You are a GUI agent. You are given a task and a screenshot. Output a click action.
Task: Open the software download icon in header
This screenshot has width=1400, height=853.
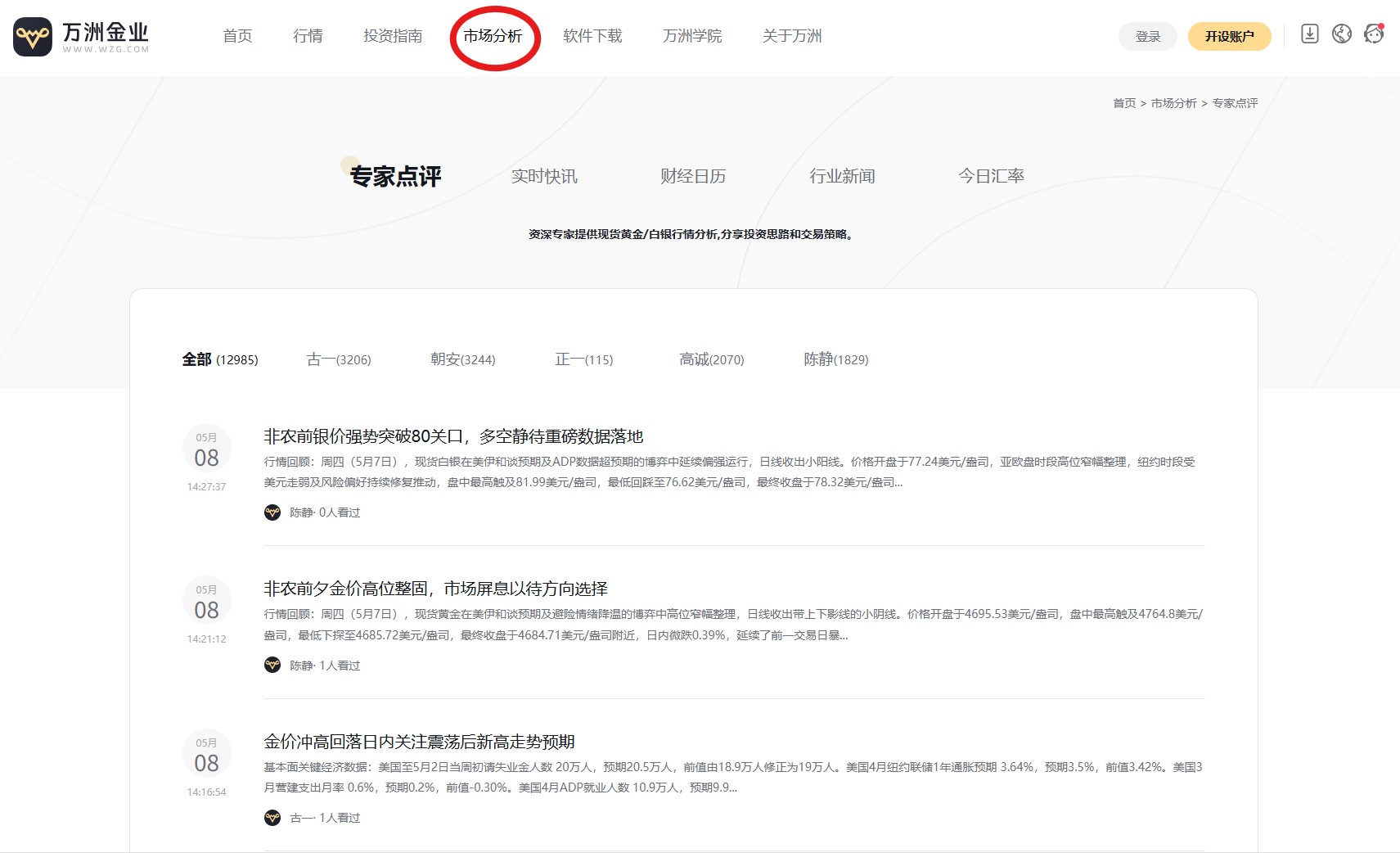point(1310,34)
